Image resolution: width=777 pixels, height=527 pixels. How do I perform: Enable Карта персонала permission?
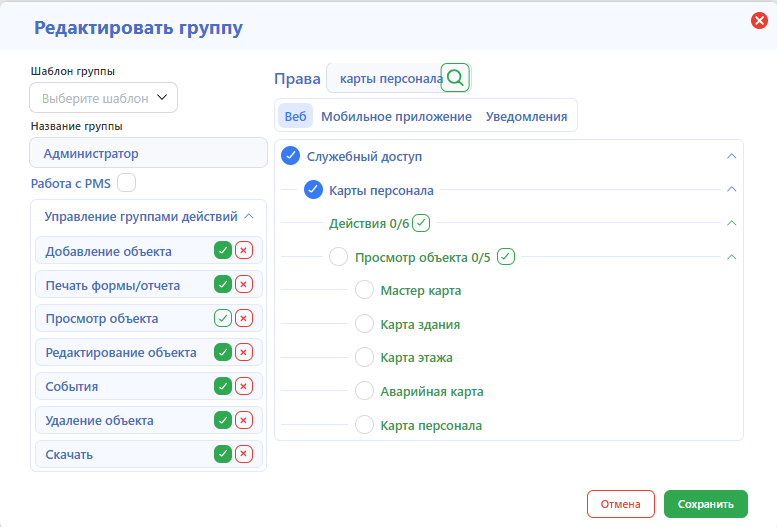[364, 425]
